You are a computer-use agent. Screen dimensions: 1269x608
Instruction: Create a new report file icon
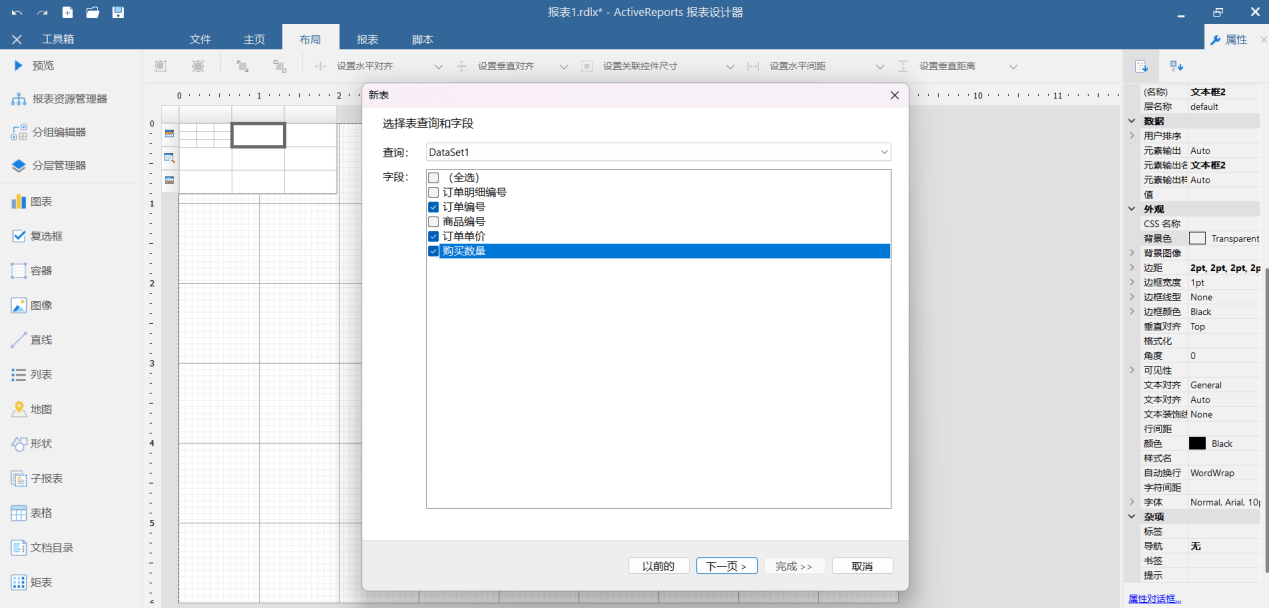point(67,12)
